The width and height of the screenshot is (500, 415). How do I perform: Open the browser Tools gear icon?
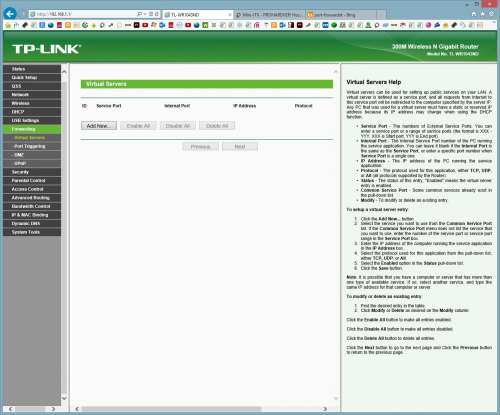click(491, 14)
